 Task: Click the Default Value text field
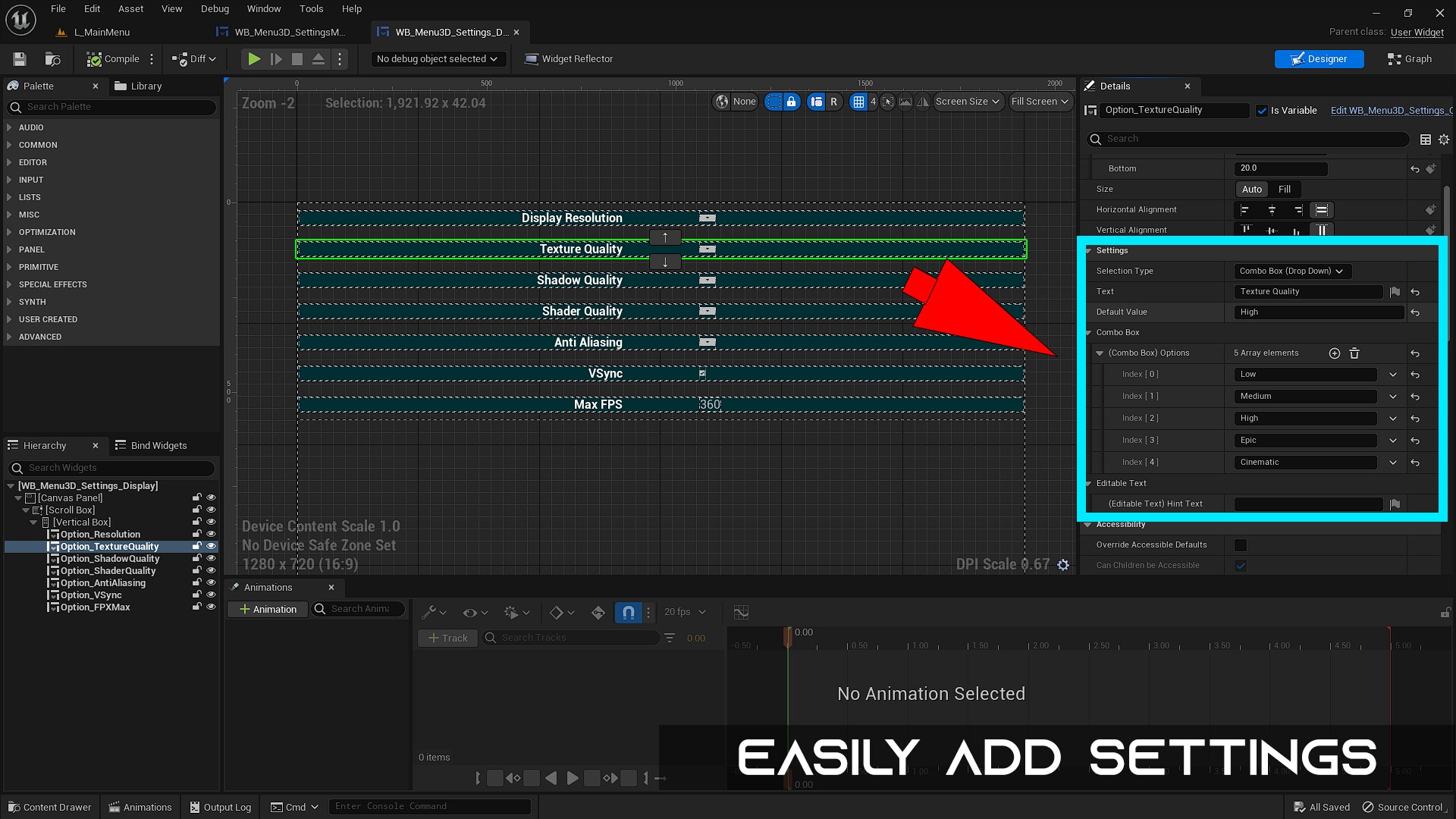(x=1318, y=312)
